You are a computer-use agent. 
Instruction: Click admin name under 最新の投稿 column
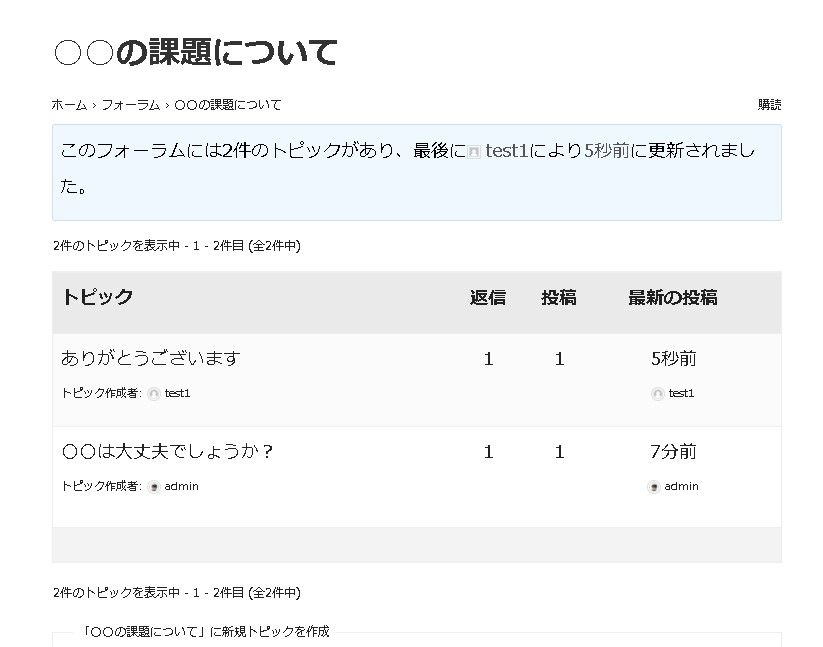pyautogui.click(x=682, y=487)
